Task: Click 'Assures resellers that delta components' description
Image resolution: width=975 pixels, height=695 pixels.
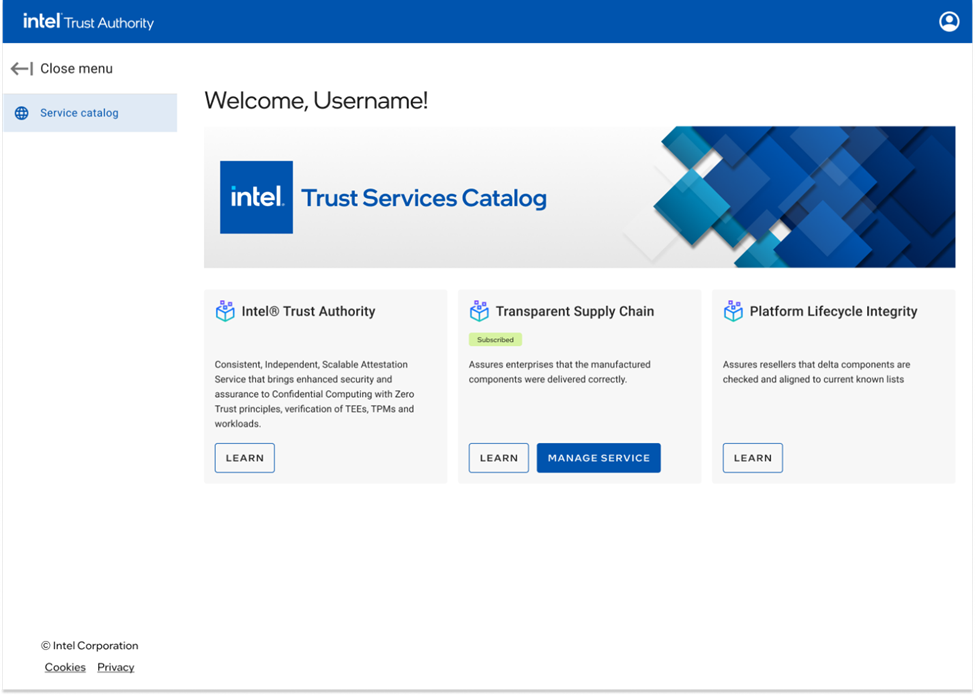Action: pyautogui.click(x=816, y=372)
